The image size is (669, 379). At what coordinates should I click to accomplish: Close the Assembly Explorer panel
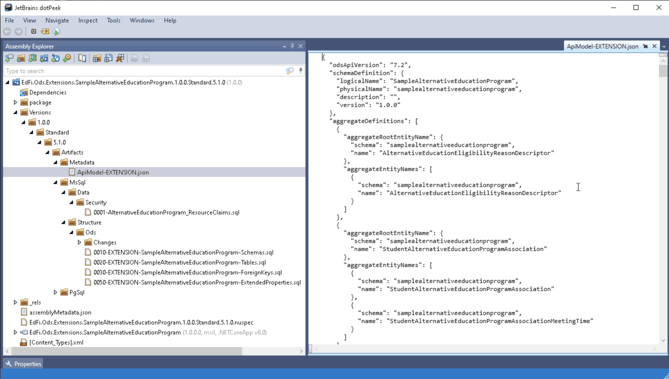[300, 46]
